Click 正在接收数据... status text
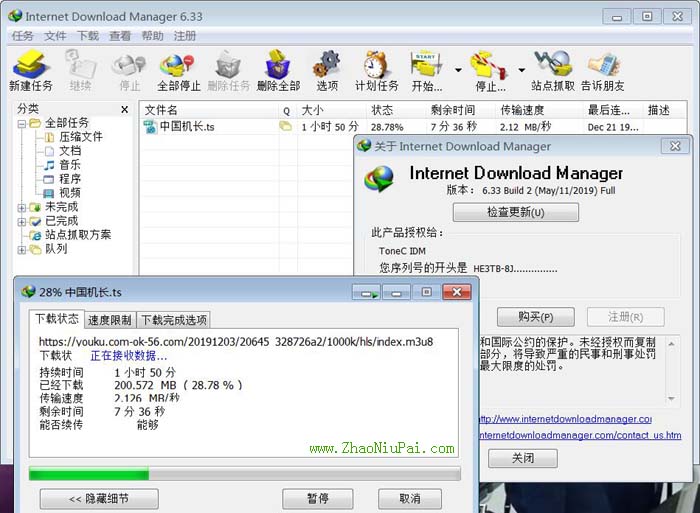The height and width of the screenshot is (513, 700). (129, 356)
